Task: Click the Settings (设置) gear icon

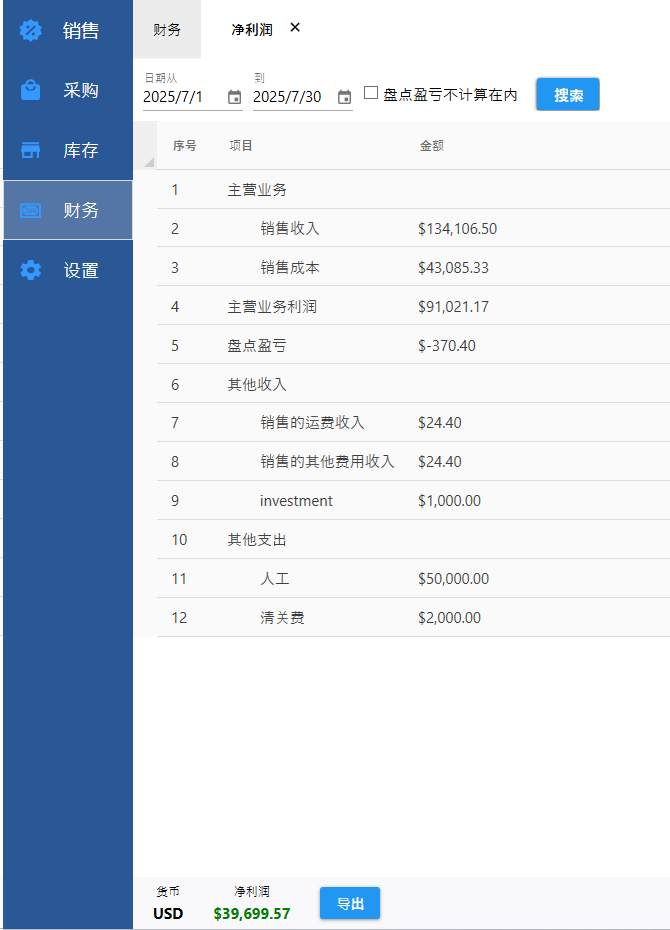Action: point(31,270)
